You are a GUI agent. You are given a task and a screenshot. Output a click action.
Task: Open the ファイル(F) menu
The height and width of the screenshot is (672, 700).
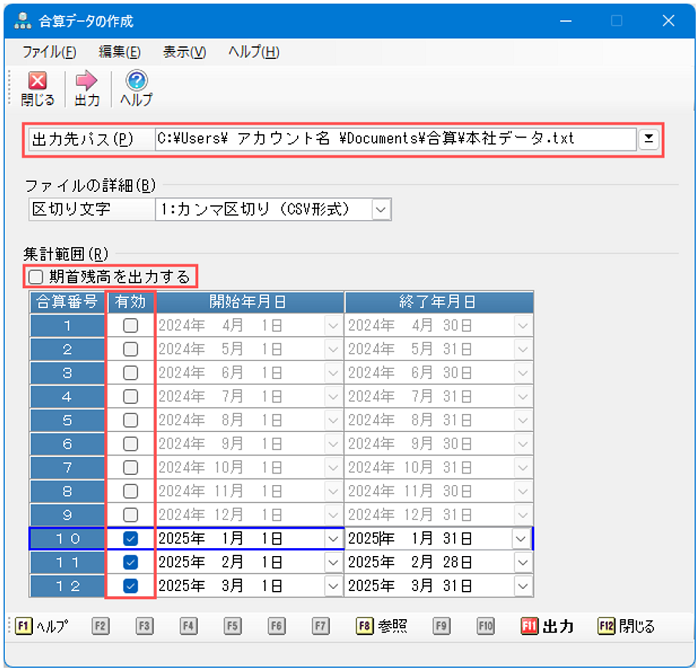[x=49, y=52]
